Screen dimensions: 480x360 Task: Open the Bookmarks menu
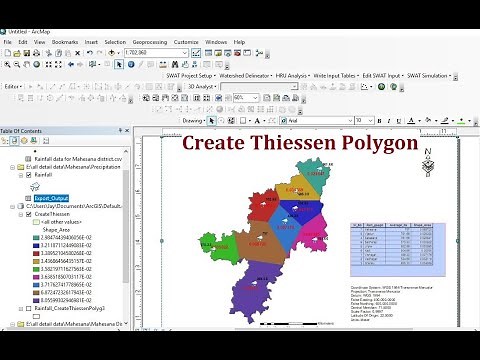[65, 42]
